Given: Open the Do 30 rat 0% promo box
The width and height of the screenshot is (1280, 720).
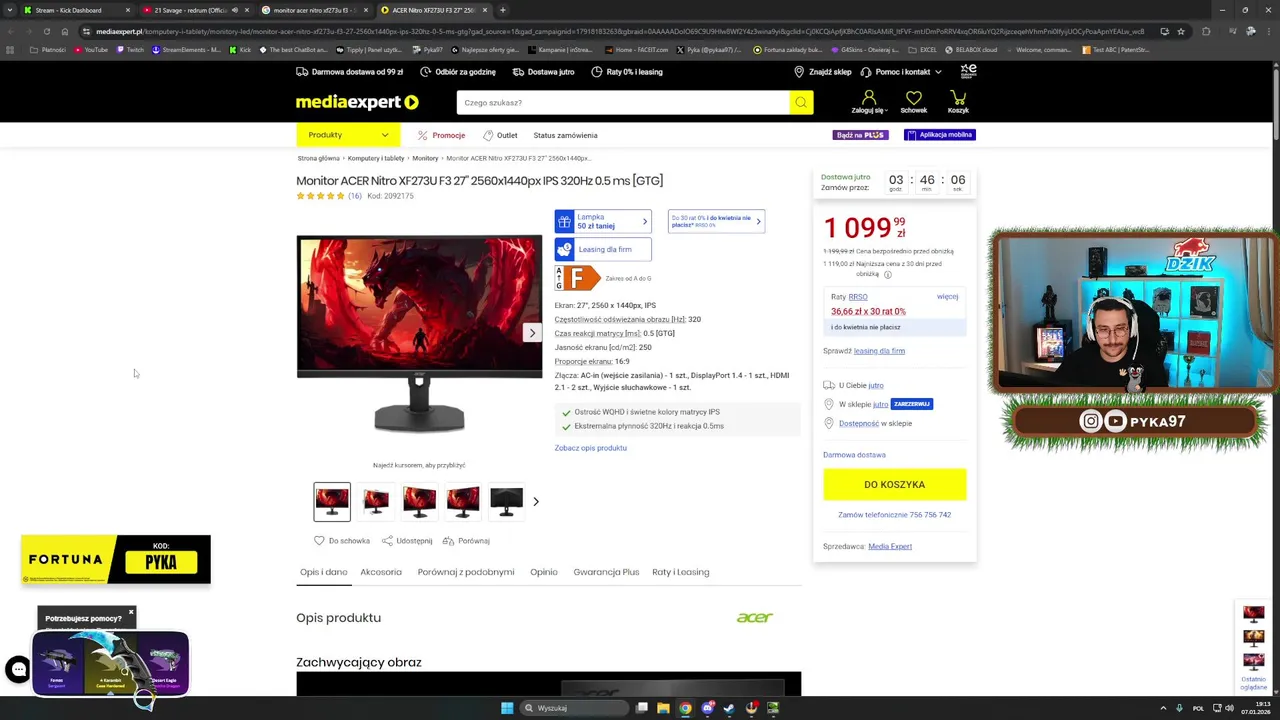Looking at the screenshot, I should (x=716, y=221).
